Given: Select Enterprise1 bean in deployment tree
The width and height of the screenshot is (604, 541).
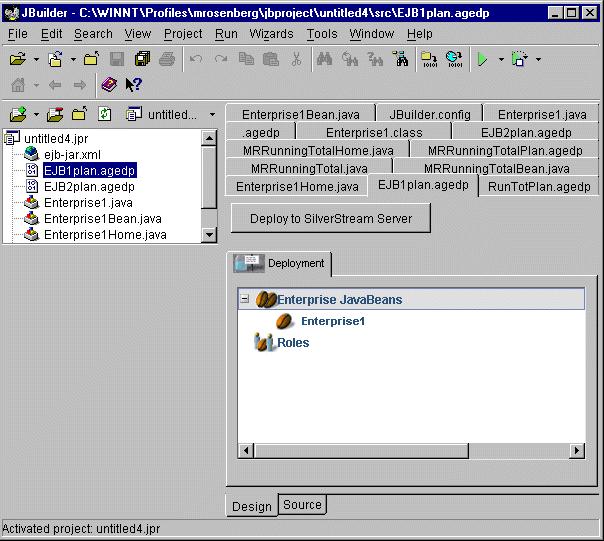Looking at the screenshot, I should tap(332, 321).
